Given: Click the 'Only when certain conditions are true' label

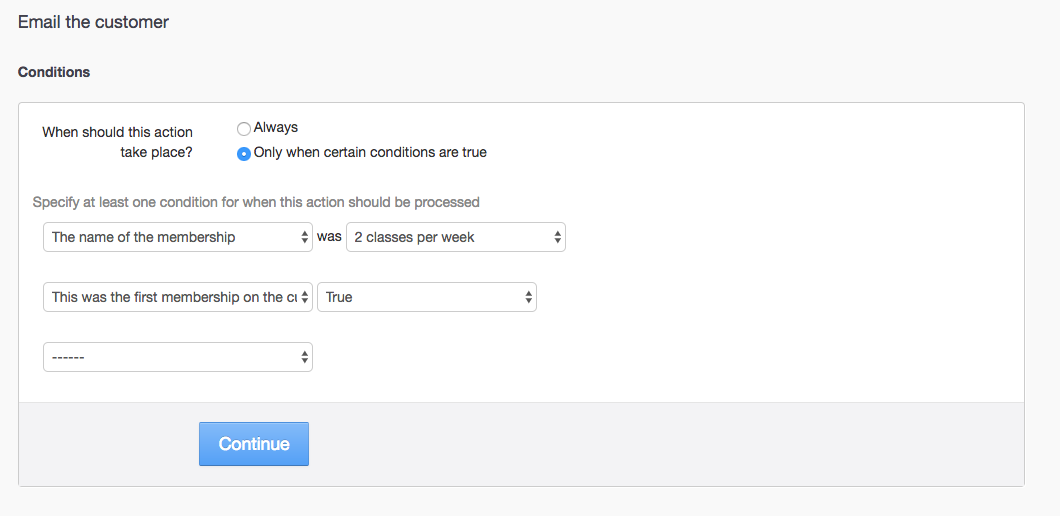Looking at the screenshot, I should (x=370, y=153).
